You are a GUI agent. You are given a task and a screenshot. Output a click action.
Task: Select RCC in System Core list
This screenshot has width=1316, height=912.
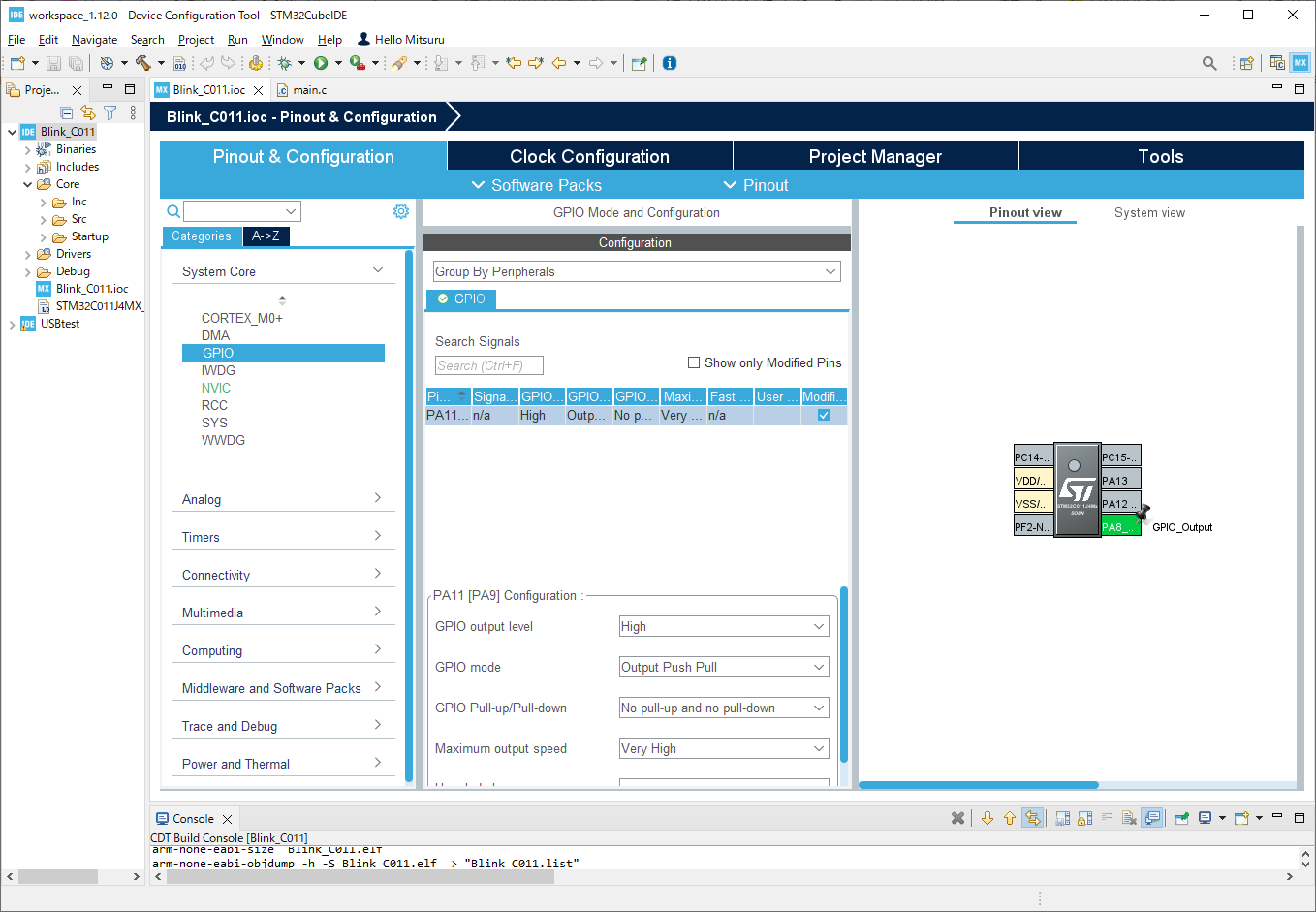(214, 405)
